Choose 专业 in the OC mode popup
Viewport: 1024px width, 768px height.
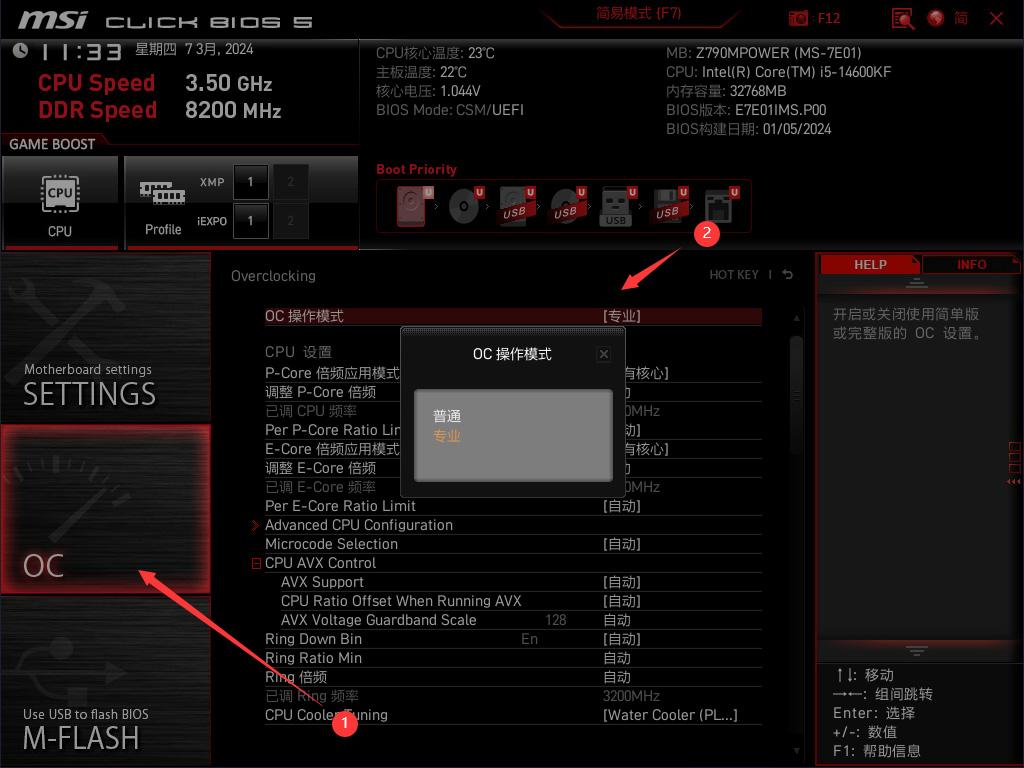click(447, 436)
